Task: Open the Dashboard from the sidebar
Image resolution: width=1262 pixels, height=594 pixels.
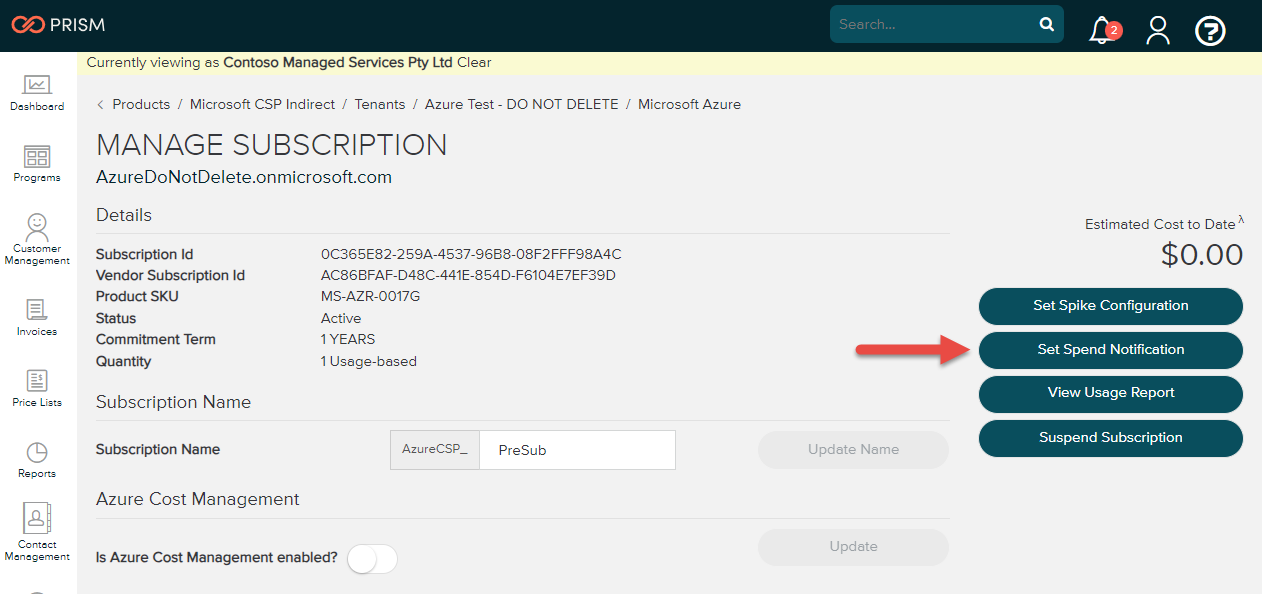Action: (x=37, y=90)
